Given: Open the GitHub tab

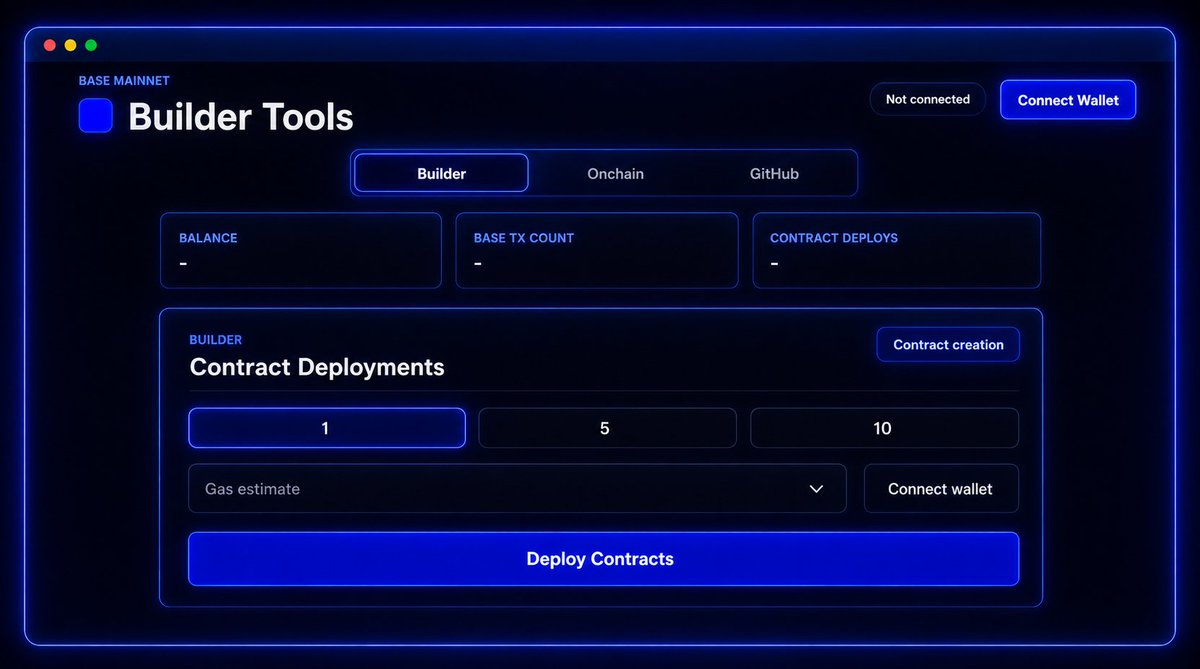Looking at the screenshot, I should click(774, 173).
